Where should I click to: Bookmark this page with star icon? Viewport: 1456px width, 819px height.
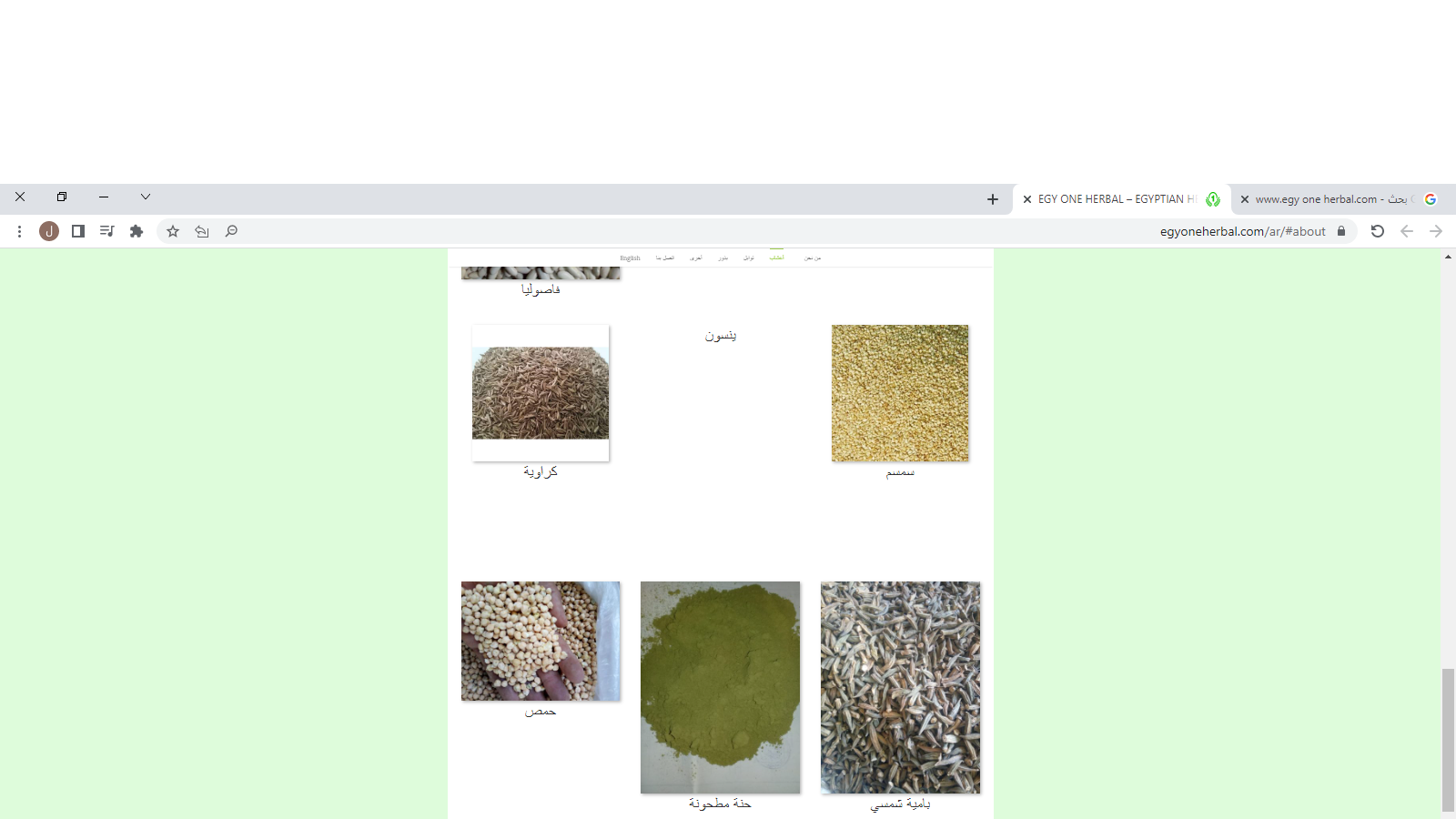(x=173, y=231)
